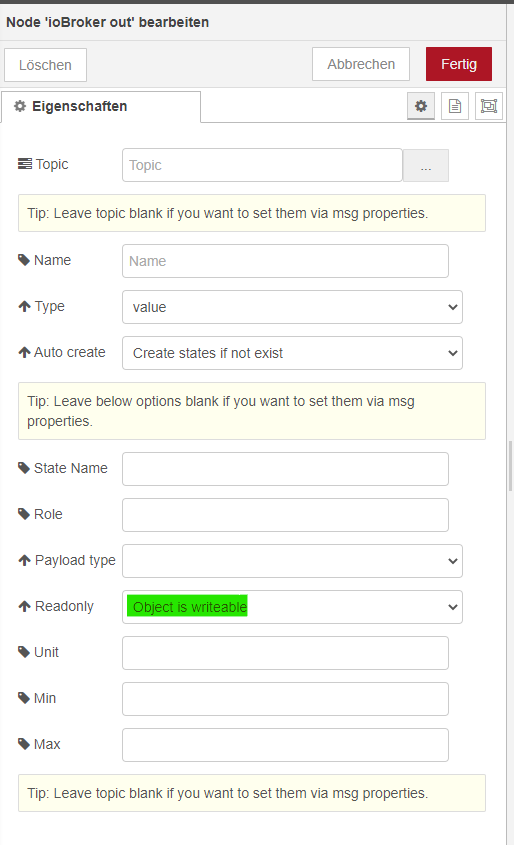Switch to the Eigenschaften tab
Screen dimensions: 514x845
click(x=101, y=107)
